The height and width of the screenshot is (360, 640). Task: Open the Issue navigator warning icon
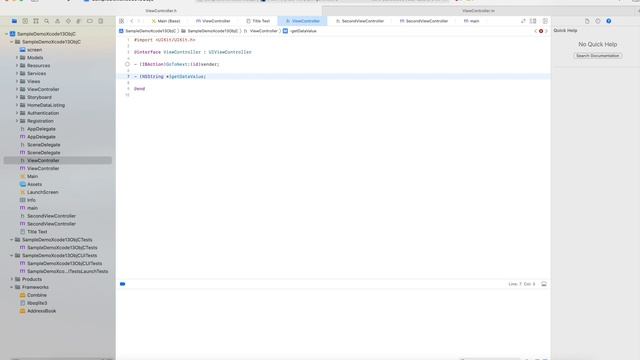(57, 21)
